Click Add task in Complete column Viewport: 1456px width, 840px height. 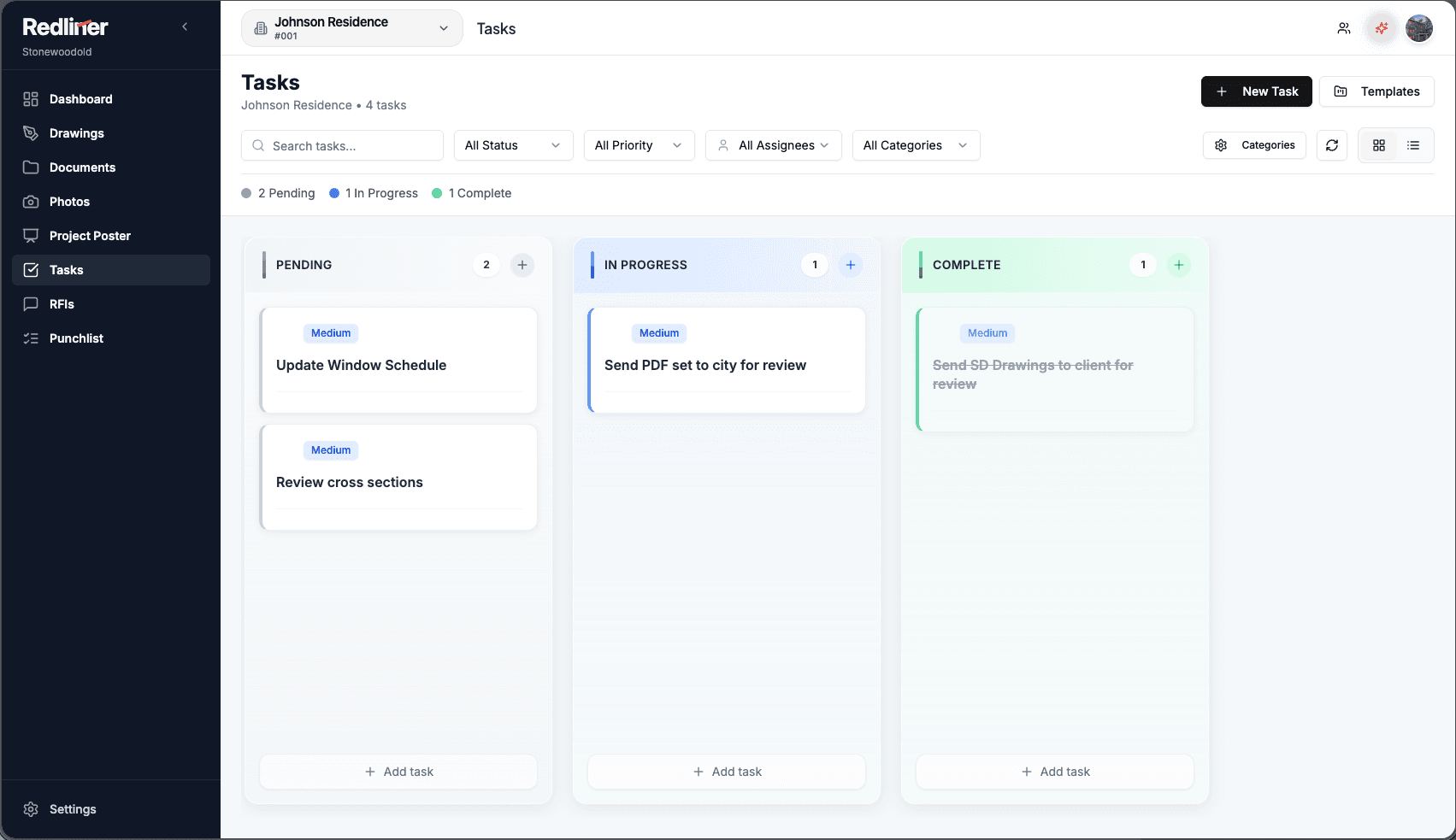[1055, 772]
